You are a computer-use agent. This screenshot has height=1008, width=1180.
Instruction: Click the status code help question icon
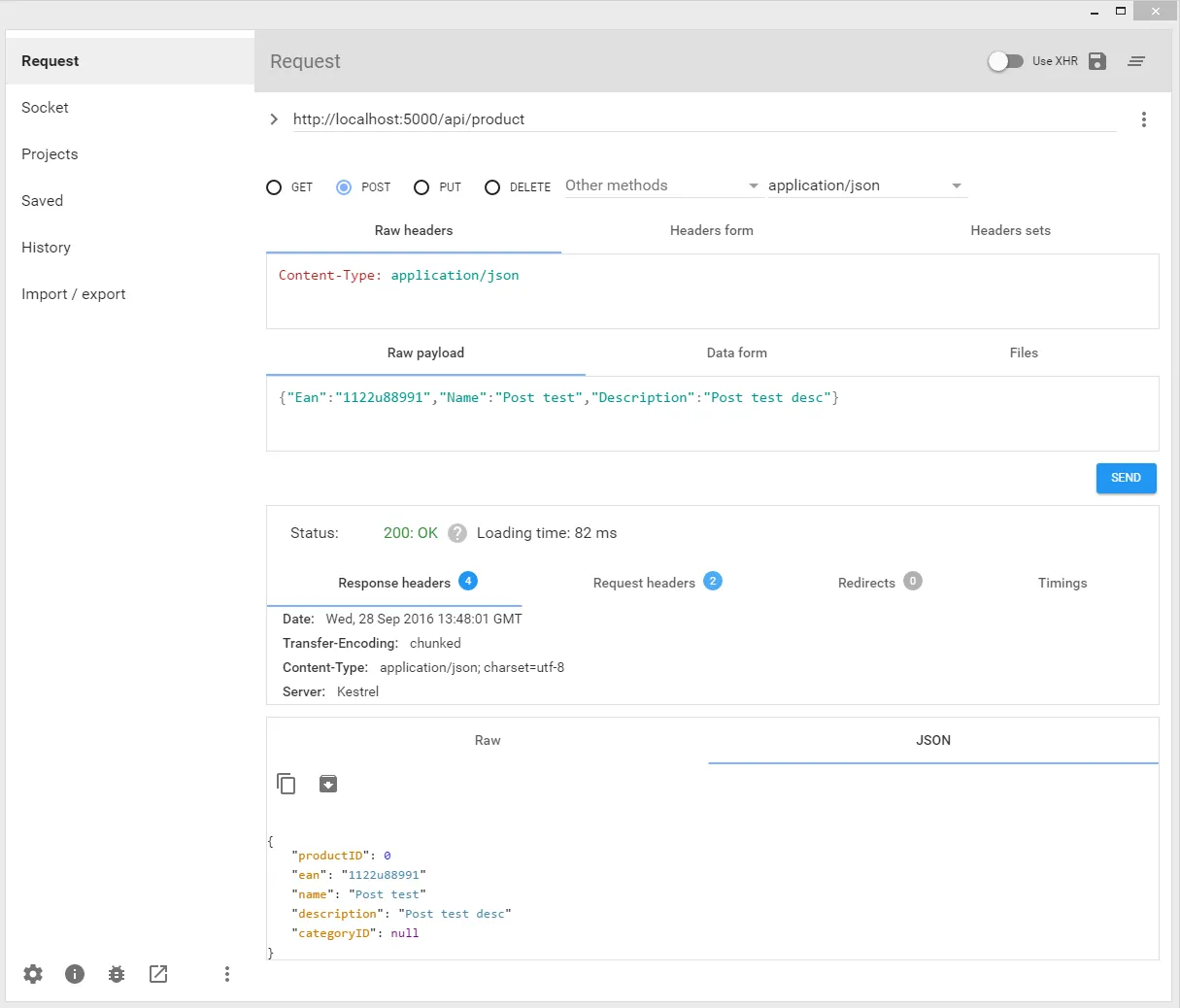(457, 533)
